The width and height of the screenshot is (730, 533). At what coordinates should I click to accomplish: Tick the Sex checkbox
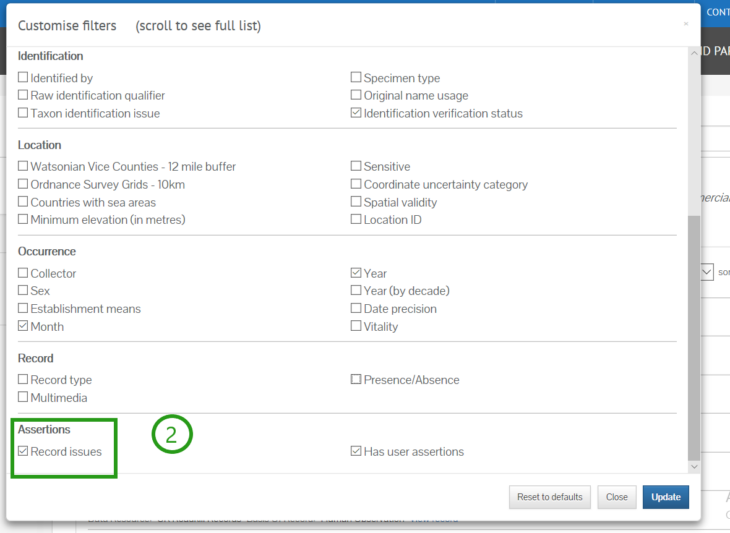[x=23, y=290]
